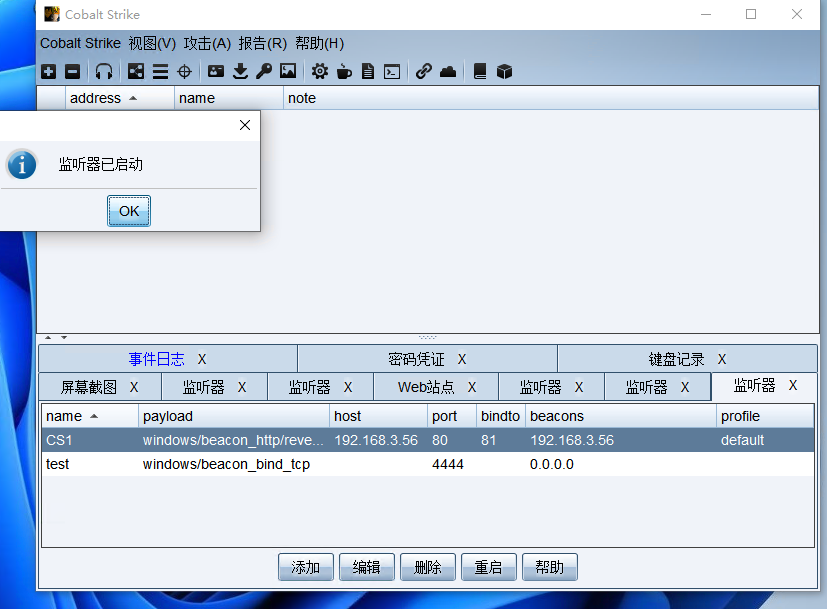Switch to the Web站点 tab
The height and width of the screenshot is (609, 827).
coord(426,387)
